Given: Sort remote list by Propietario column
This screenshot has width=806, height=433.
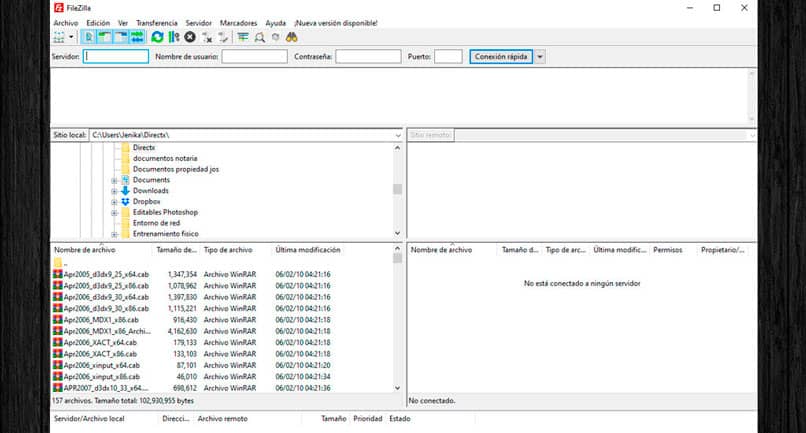Looking at the screenshot, I should click(723, 250).
